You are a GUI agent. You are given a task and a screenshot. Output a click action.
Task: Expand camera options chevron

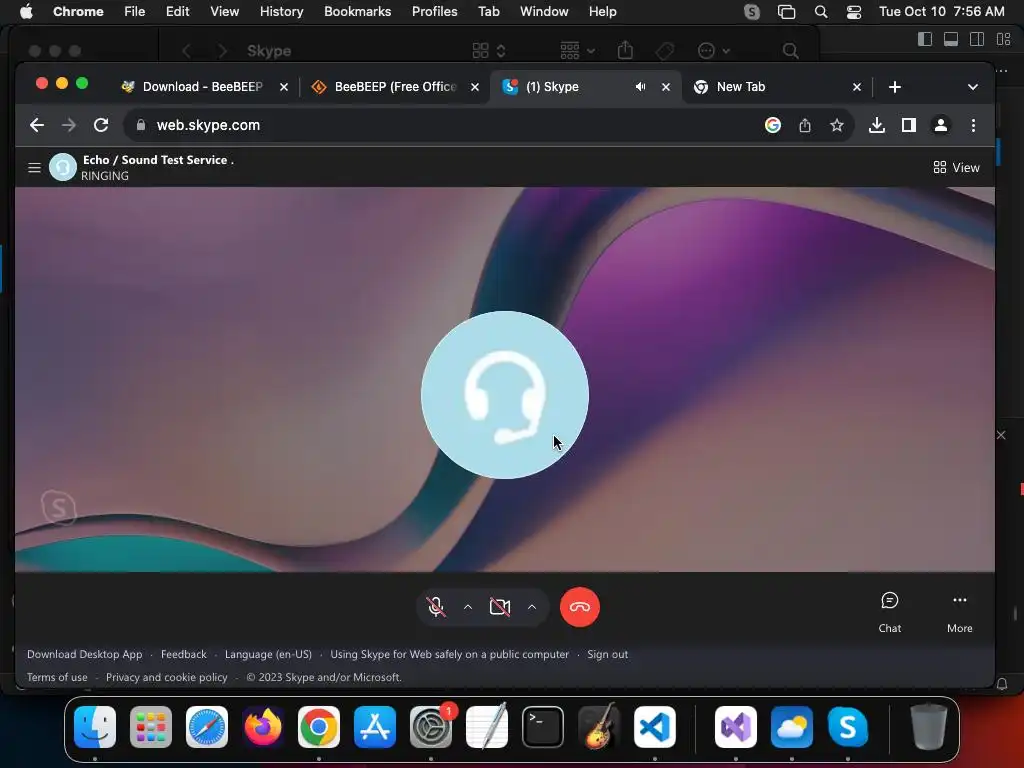coord(532,607)
